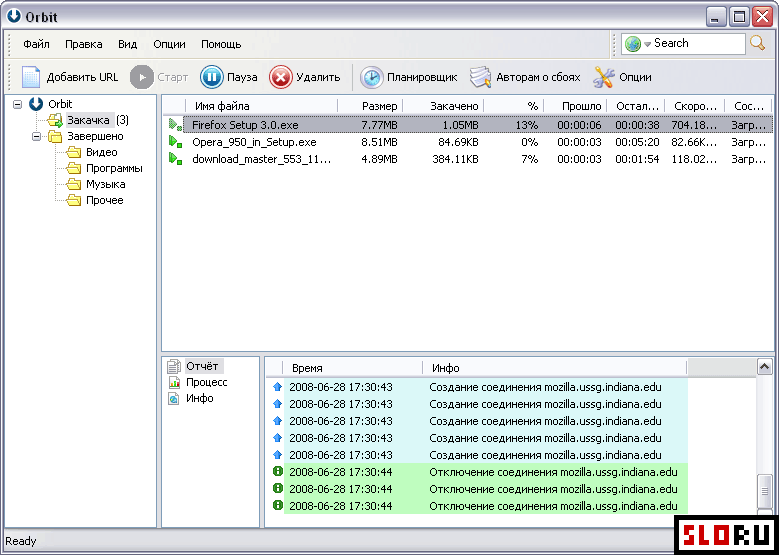This screenshot has width=779, height=555.
Task: Open the Правка menu
Action: (x=84, y=44)
